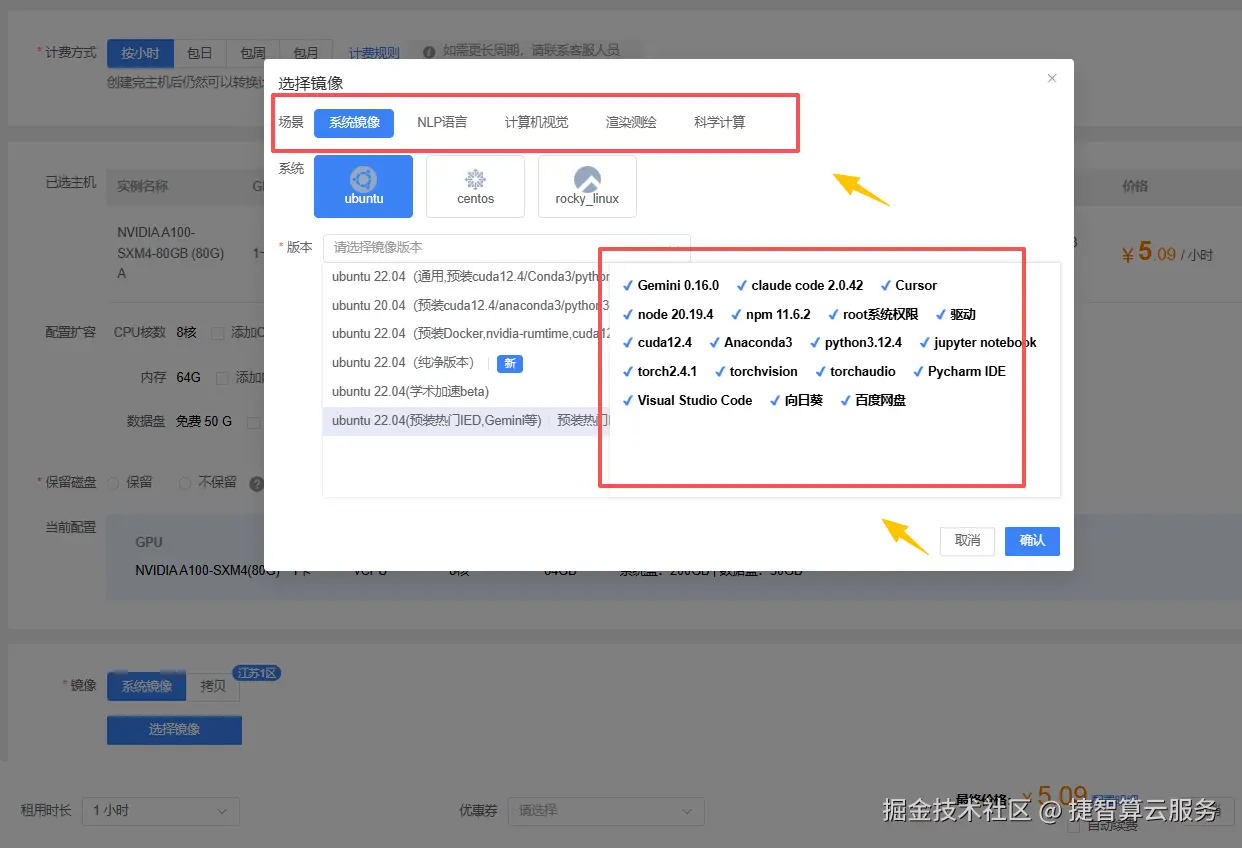Select 拷贝 in the 镜像 row
Viewport: 1242px width, 848px height.
[x=213, y=687]
